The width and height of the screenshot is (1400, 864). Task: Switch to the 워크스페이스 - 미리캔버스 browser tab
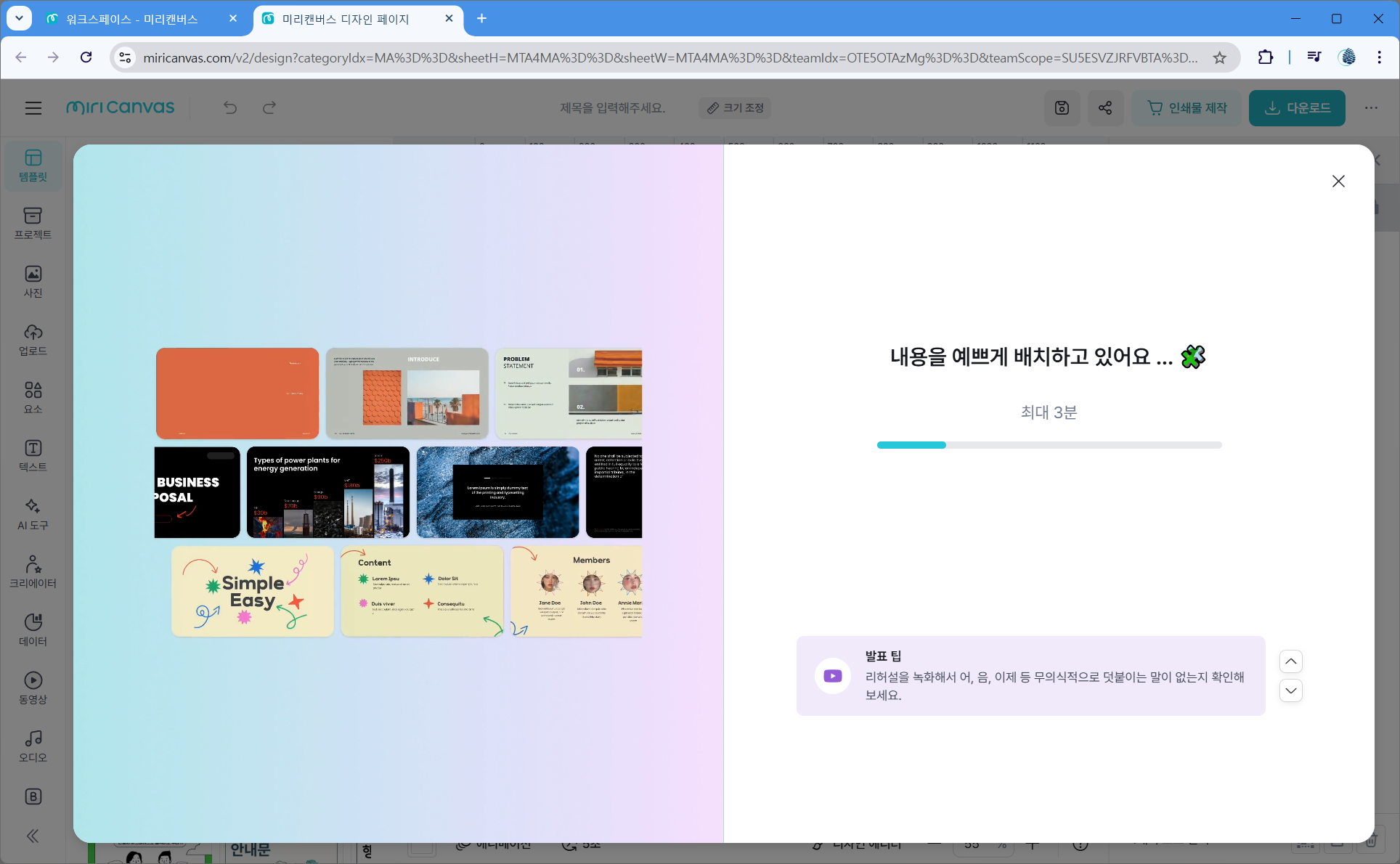[131, 19]
